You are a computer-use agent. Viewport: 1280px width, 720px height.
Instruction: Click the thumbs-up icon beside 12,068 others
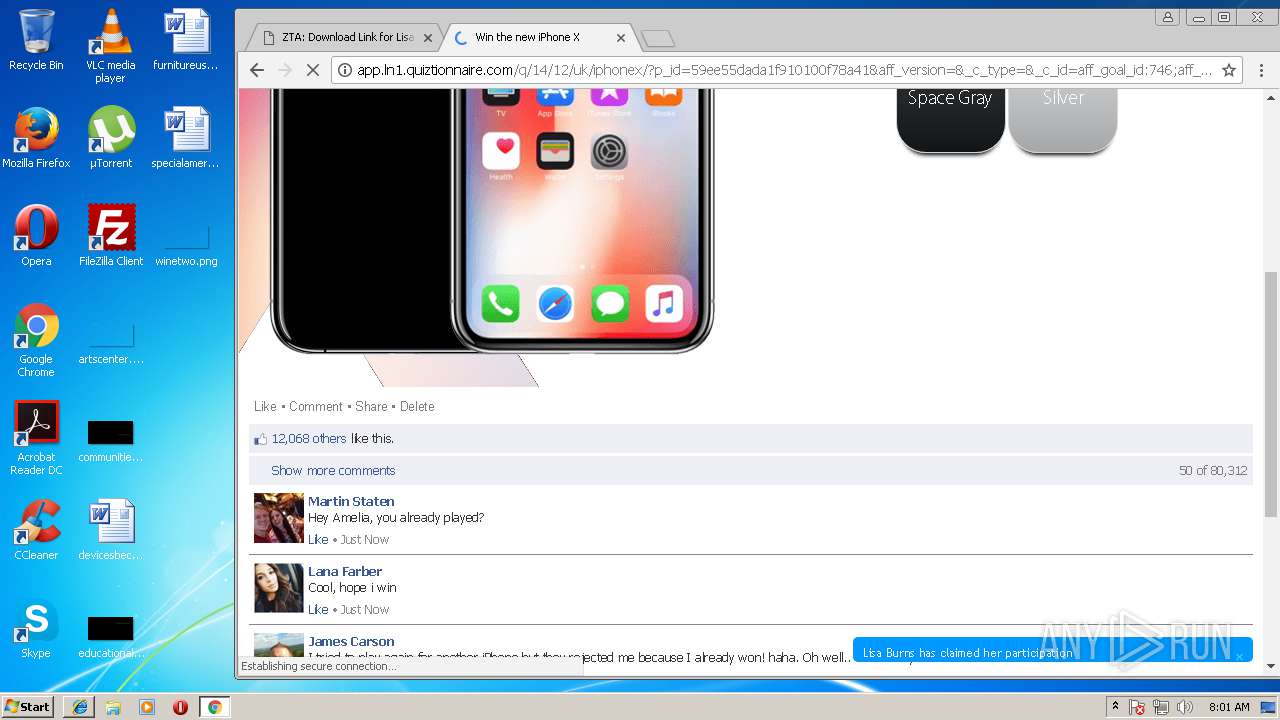(x=261, y=439)
